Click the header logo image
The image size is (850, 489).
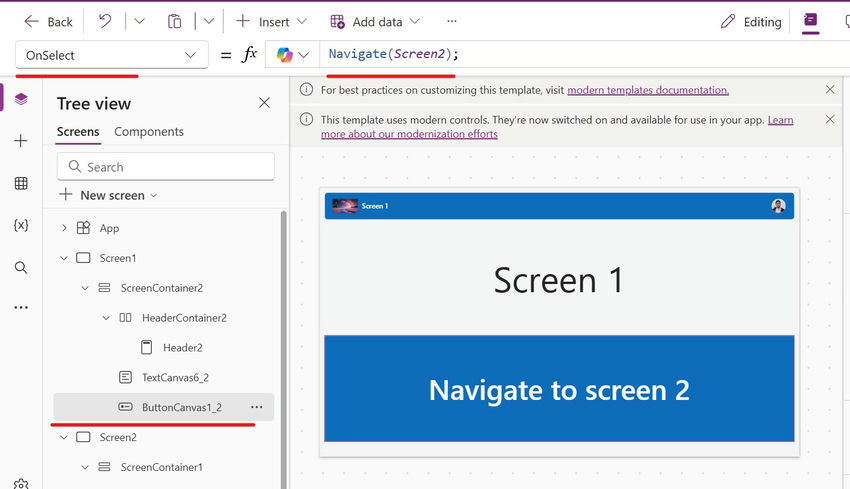click(x=345, y=206)
